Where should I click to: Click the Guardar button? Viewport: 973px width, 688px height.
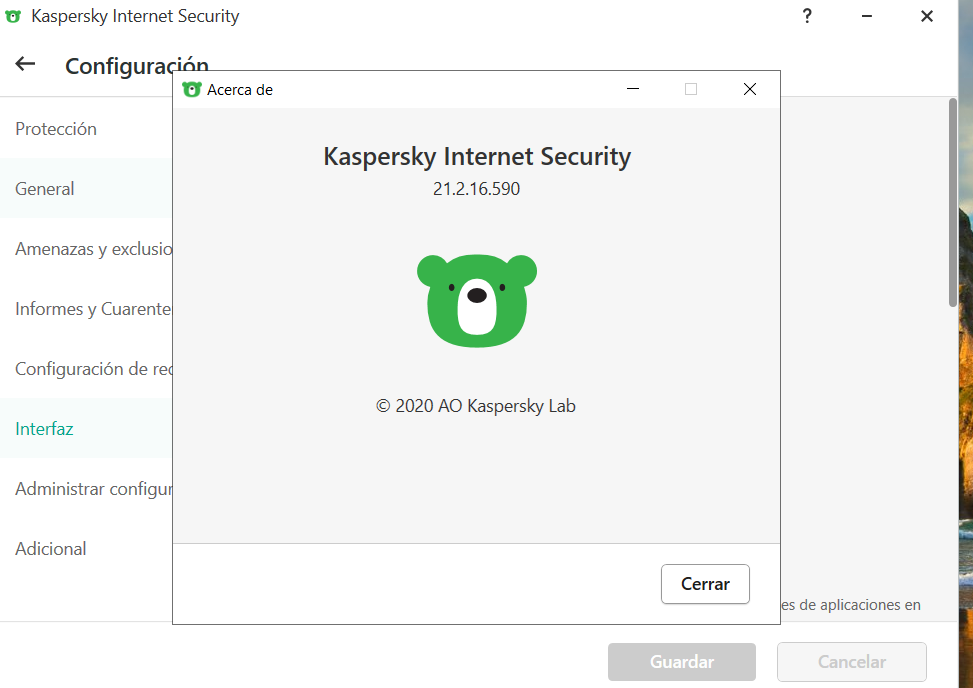coord(682,662)
